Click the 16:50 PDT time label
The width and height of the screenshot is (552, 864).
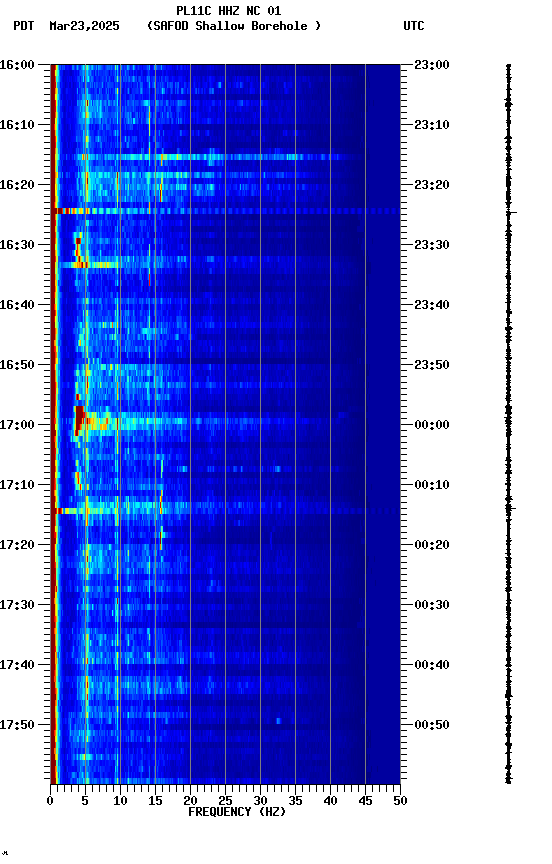(17, 365)
